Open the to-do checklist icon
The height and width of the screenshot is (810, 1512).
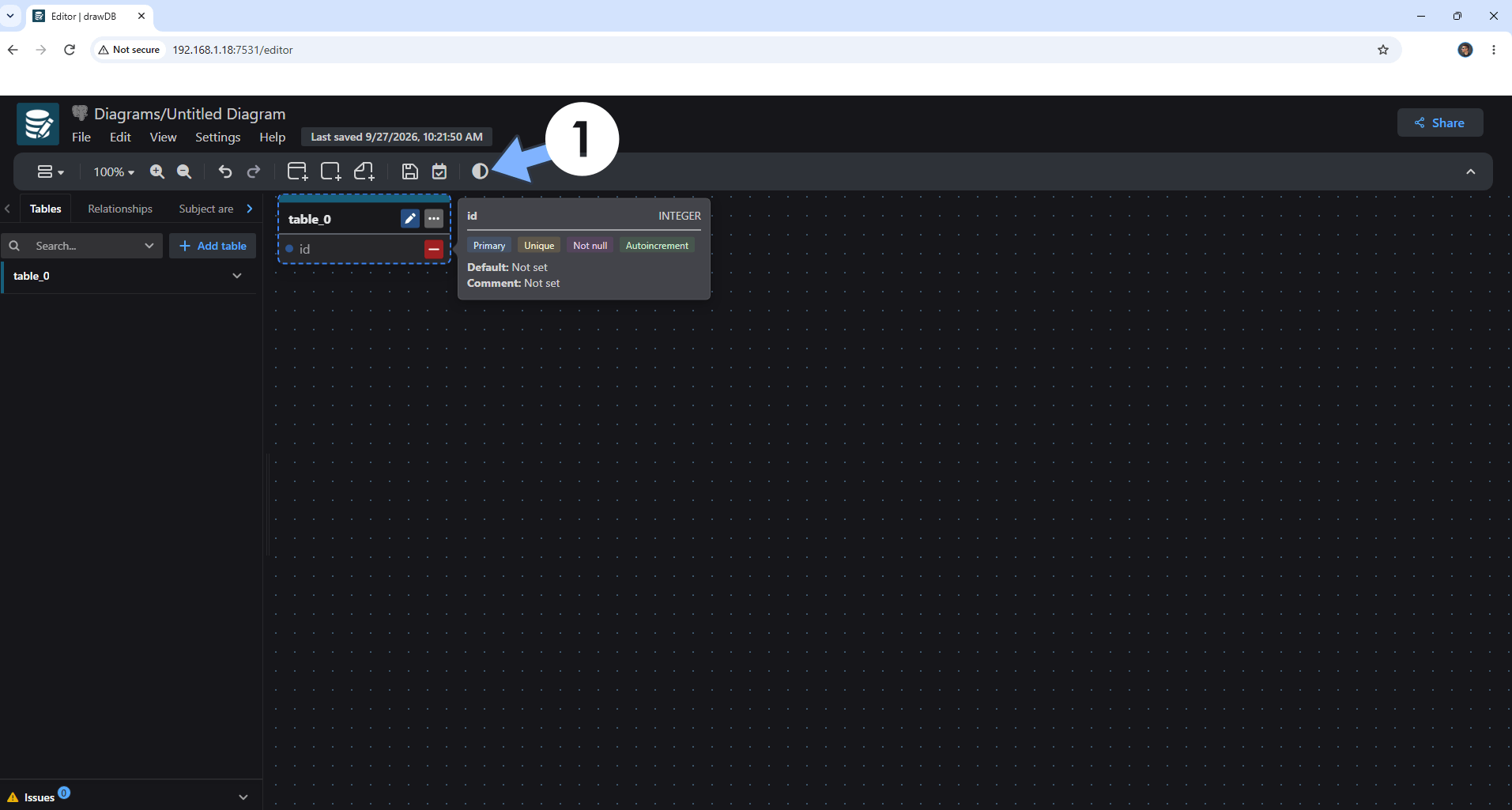click(x=439, y=171)
